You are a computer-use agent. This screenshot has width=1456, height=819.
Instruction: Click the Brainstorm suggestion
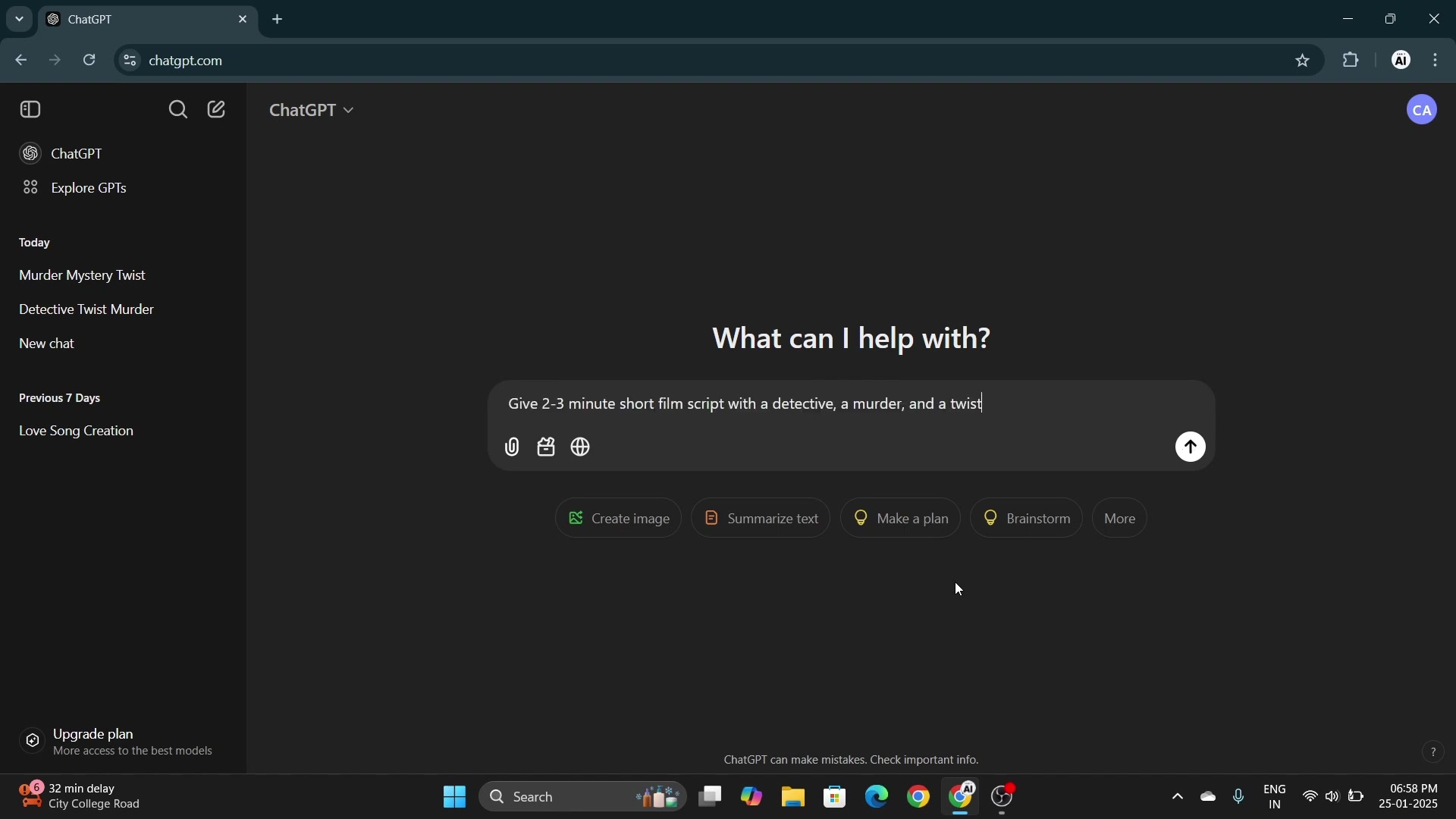coord(1028,519)
